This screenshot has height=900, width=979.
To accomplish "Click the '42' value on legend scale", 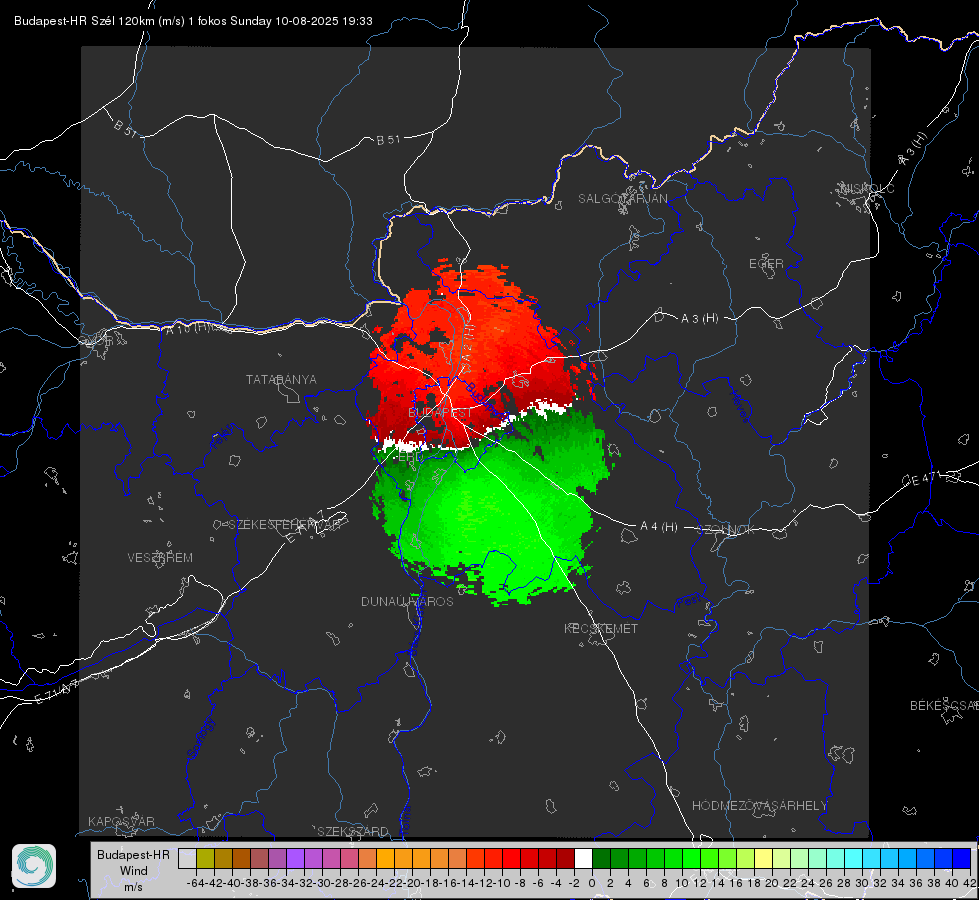I will (x=969, y=883).
